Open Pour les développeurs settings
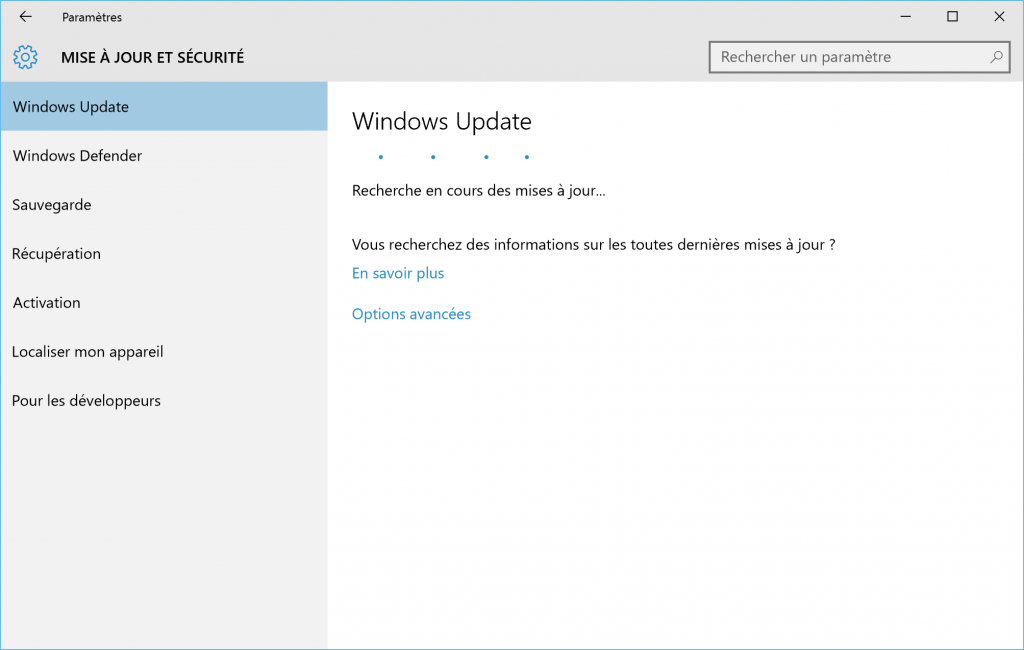 (164, 400)
